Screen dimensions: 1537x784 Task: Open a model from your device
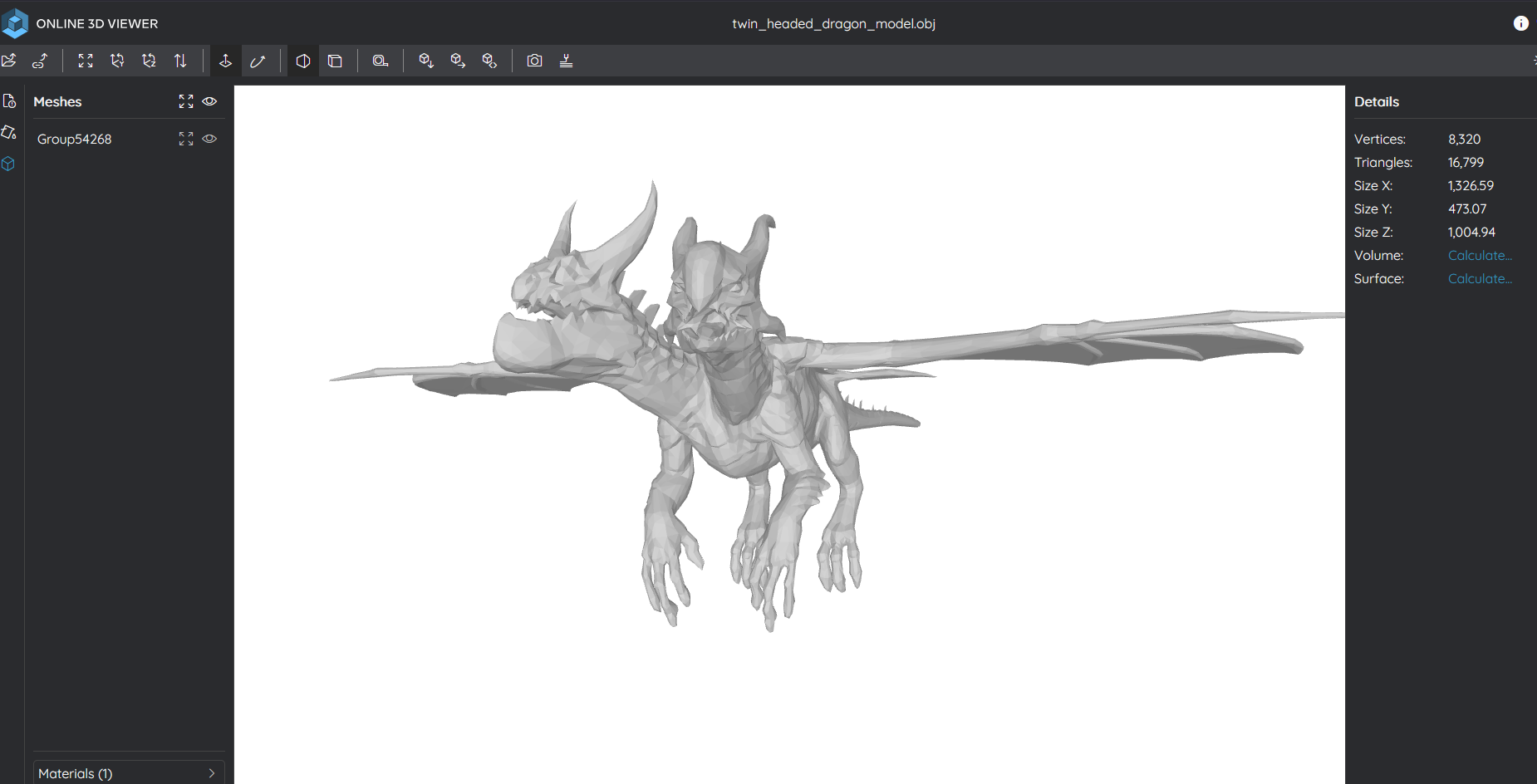point(9,61)
